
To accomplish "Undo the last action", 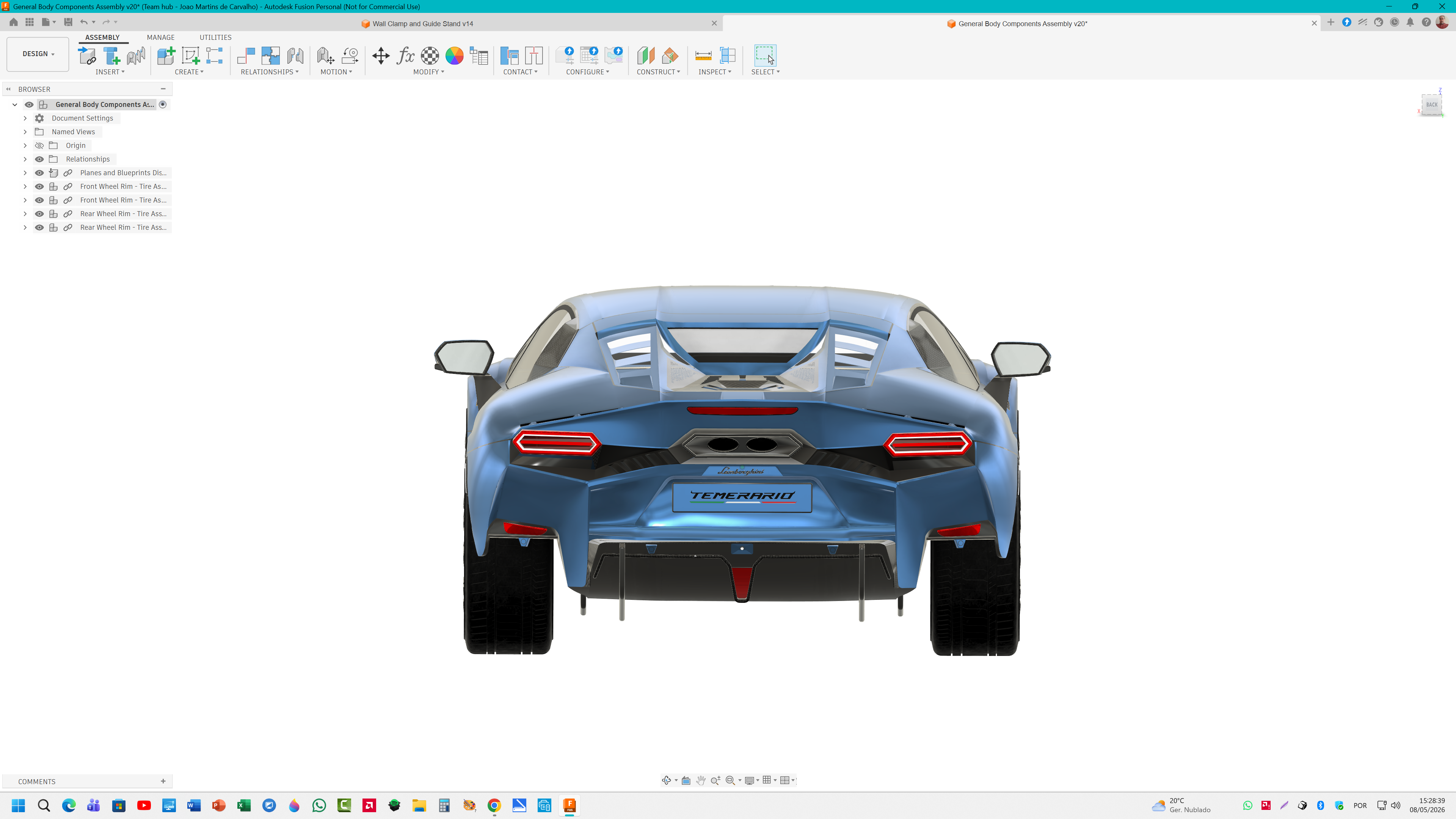I will (84, 22).
